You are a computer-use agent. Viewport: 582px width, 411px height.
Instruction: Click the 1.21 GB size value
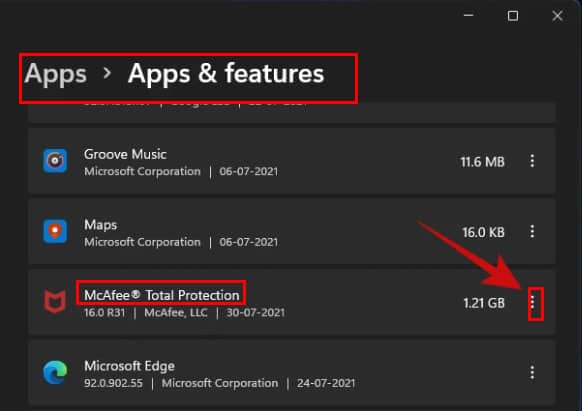click(x=484, y=303)
